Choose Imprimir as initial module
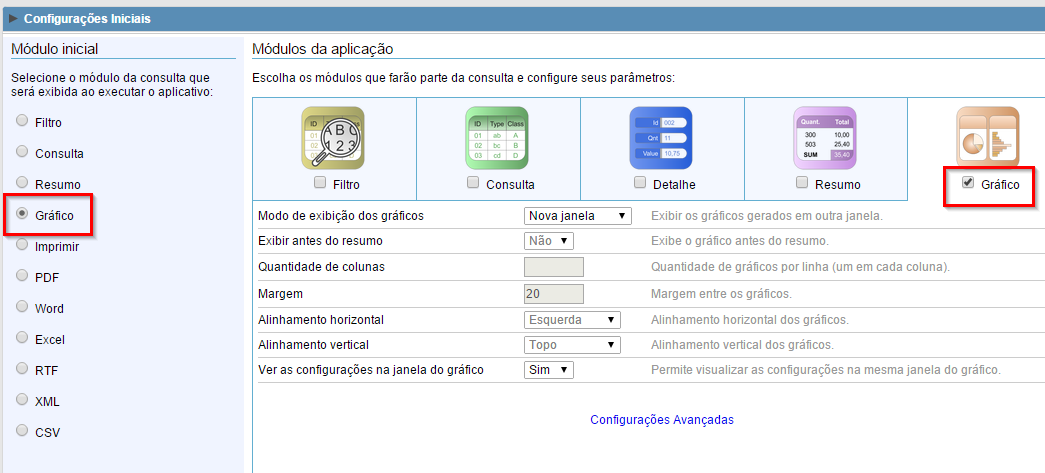This screenshot has height=473, width=1045. 22,245
